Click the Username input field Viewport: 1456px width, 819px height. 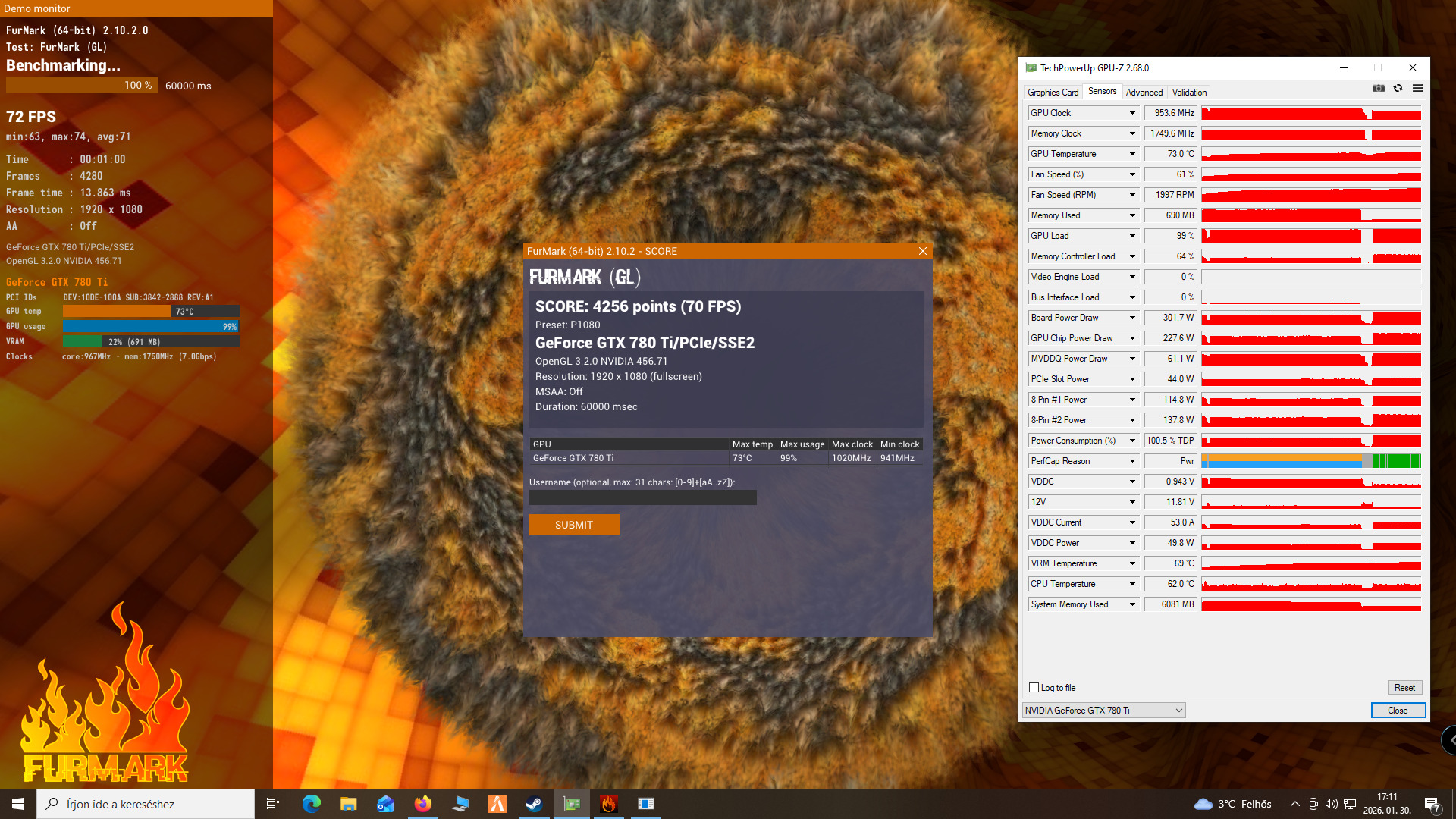[x=642, y=497]
